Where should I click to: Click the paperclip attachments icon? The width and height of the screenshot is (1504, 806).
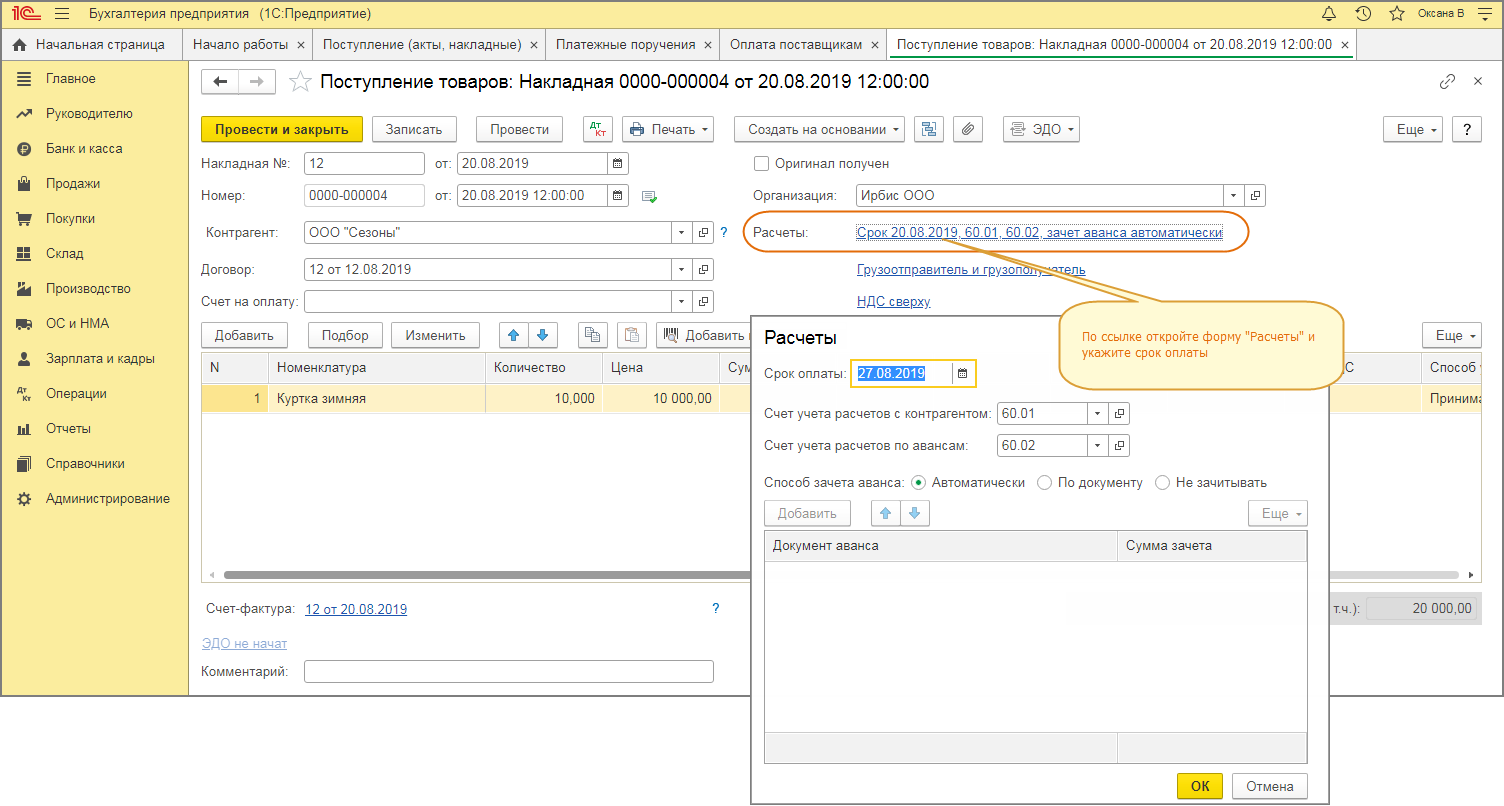click(x=968, y=129)
